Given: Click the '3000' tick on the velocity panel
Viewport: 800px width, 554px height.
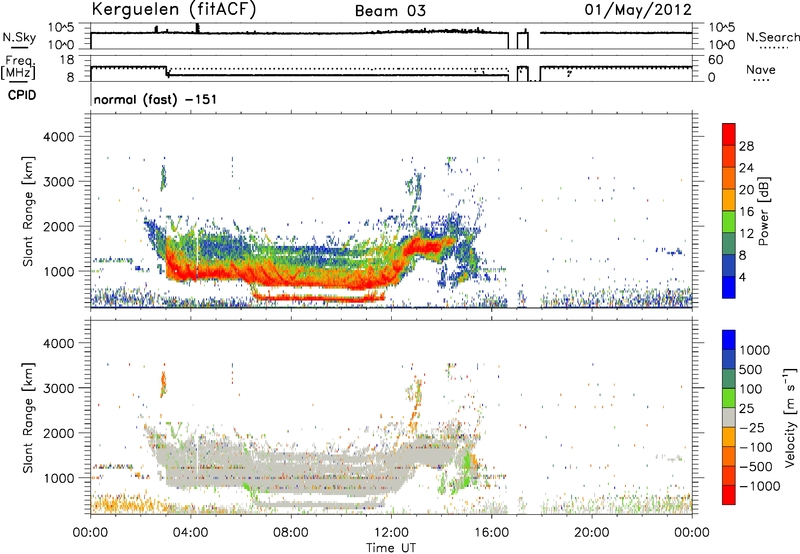Looking at the screenshot, I should coord(58,388).
